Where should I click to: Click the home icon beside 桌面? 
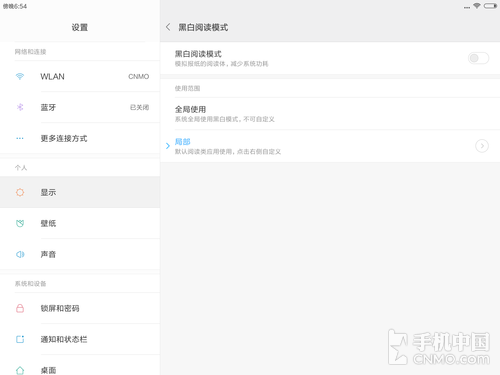click(20, 370)
